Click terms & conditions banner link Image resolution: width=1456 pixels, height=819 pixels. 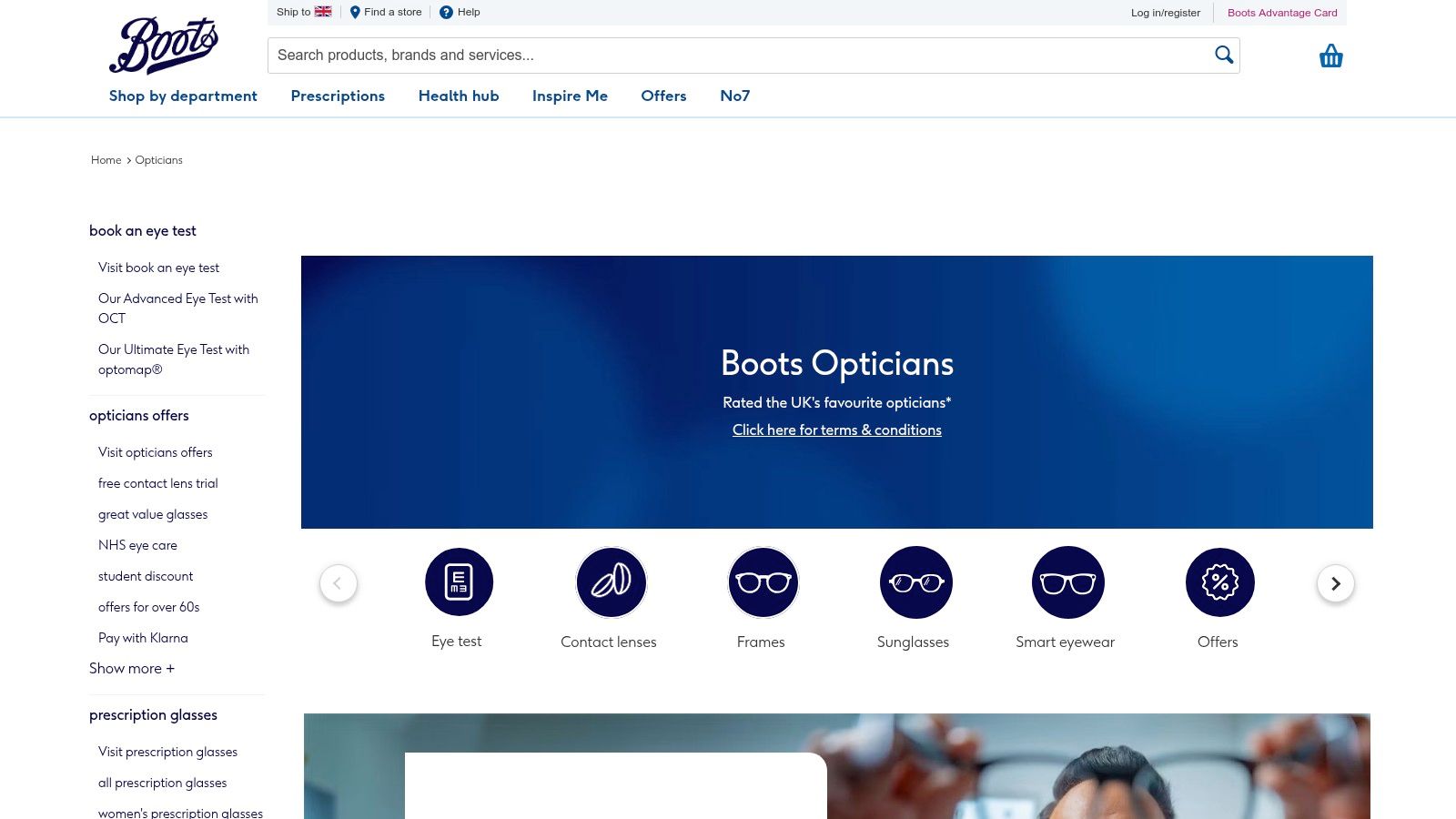pyautogui.click(x=837, y=430)
